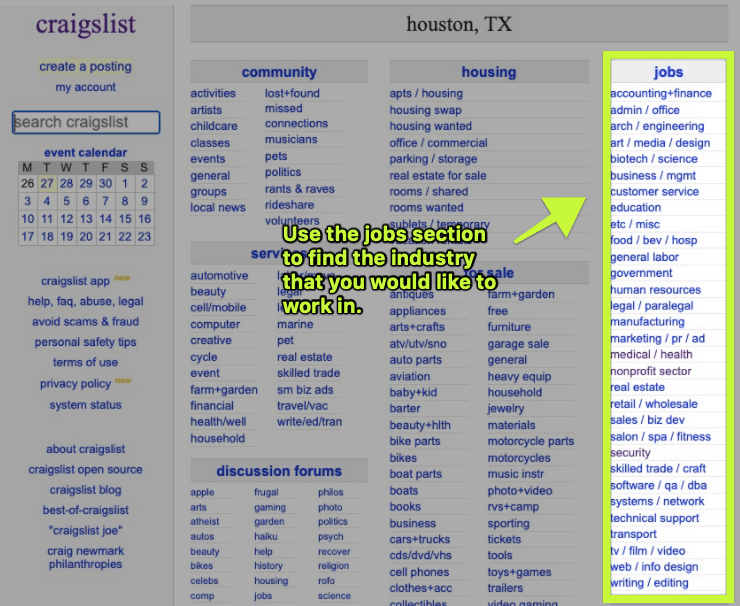Select calendar day 27
The image size is (740, 606).
47,183
